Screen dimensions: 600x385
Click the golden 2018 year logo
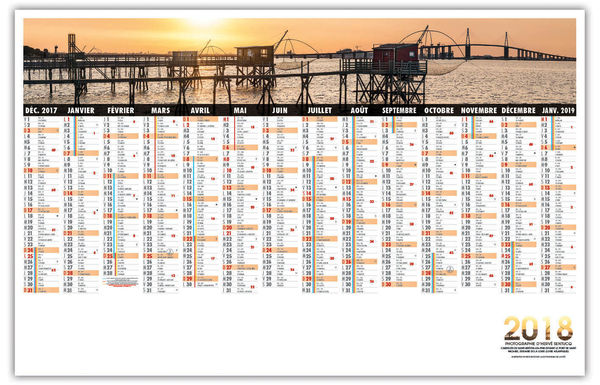point(538,328)
